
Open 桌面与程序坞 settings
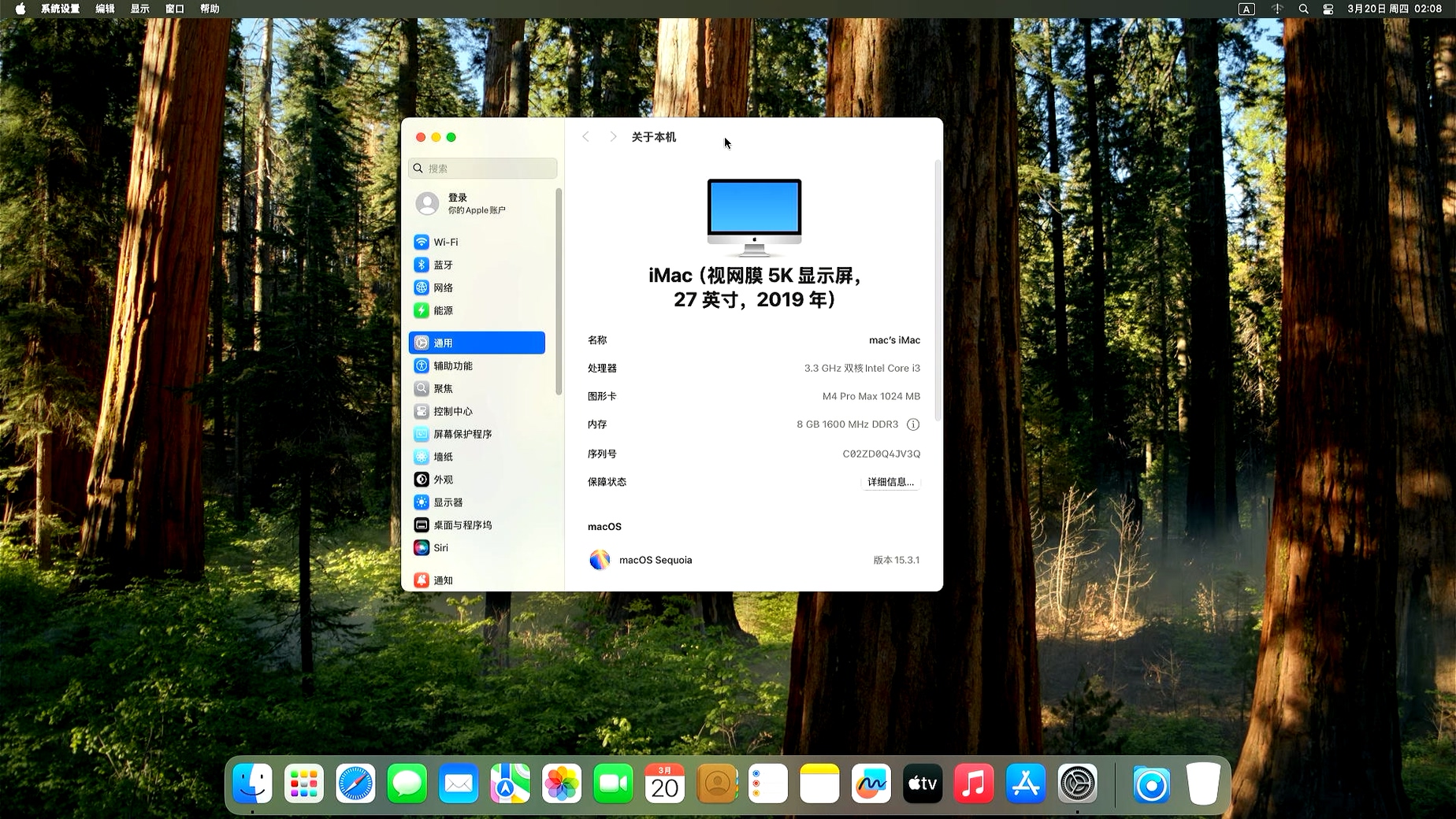tap(477, 525)
